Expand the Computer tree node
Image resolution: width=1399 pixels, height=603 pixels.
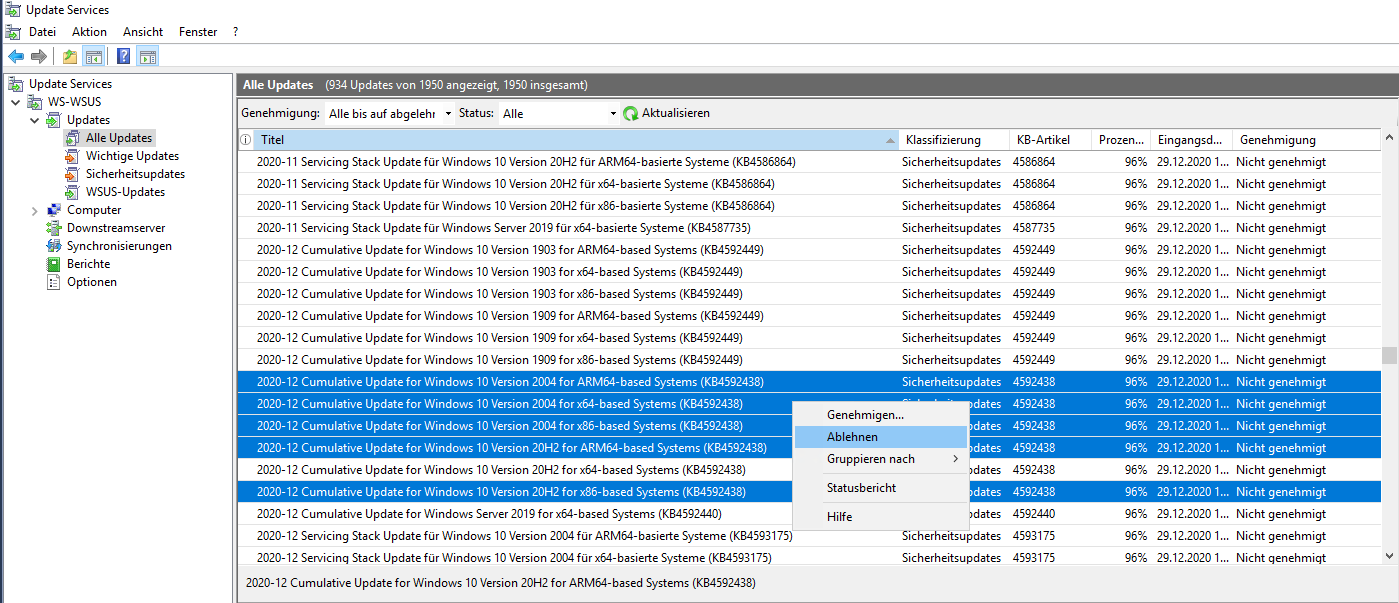pos(35,210)
